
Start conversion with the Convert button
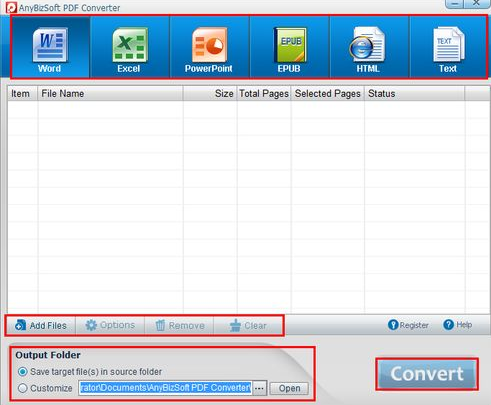pos(427,374)
